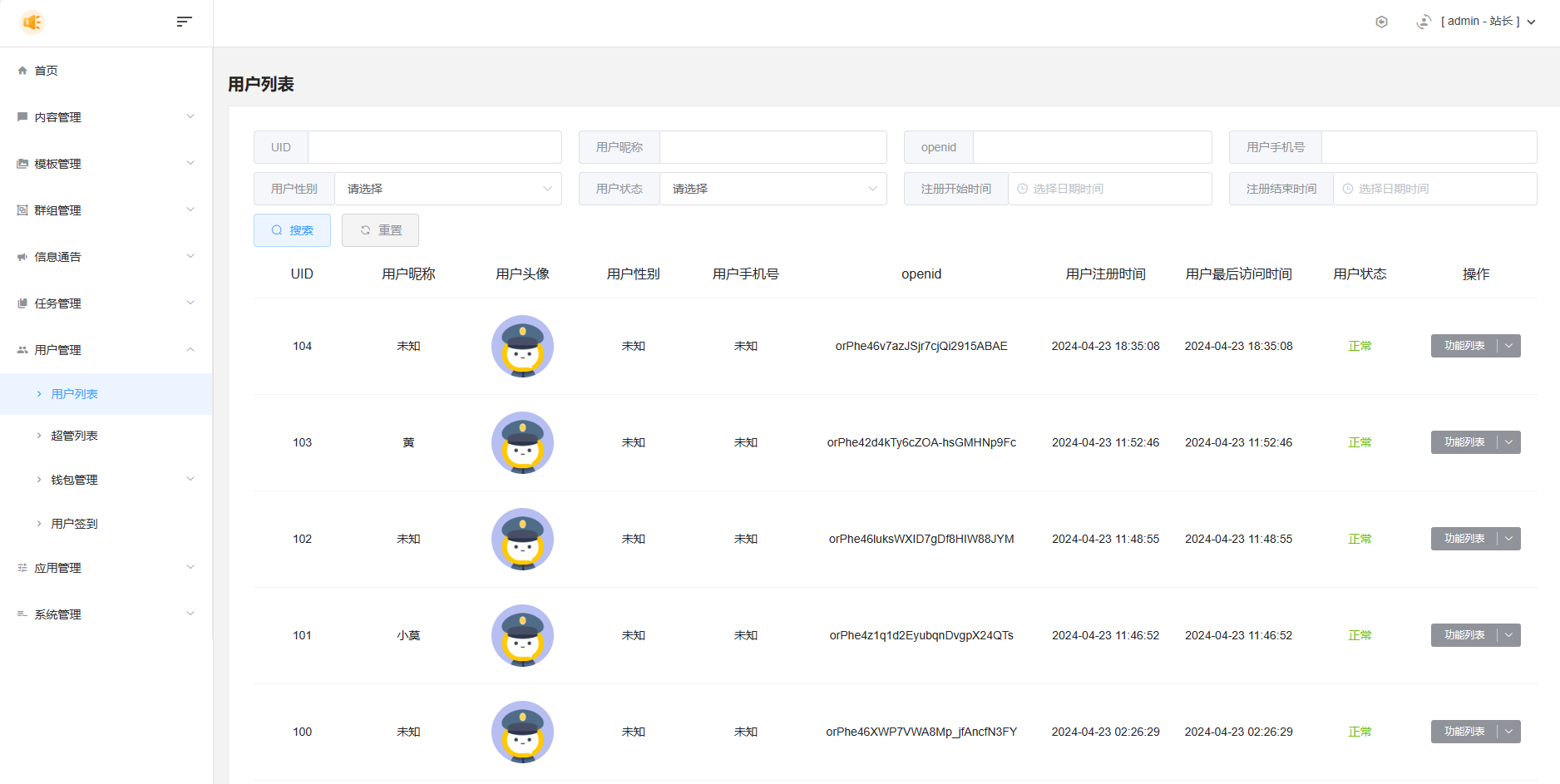Open the 用户状态 select dropdown

773,189
